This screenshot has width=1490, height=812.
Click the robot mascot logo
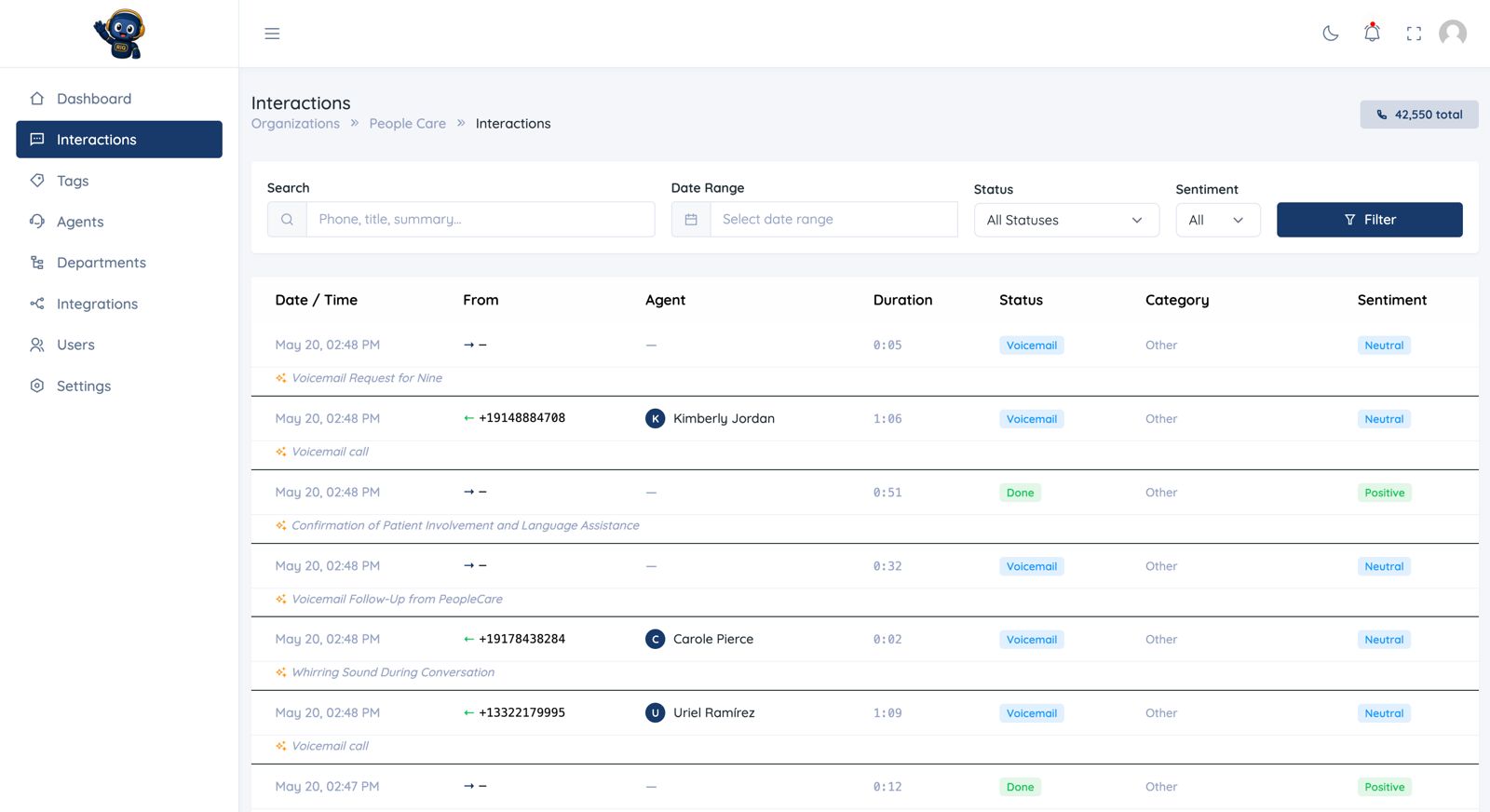pos(119,34)
